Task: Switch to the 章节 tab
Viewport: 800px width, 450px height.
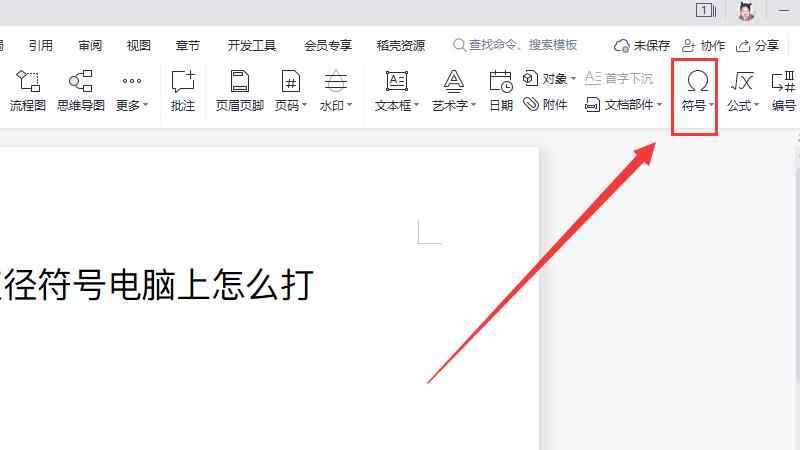Action: (x=188, y=46)
